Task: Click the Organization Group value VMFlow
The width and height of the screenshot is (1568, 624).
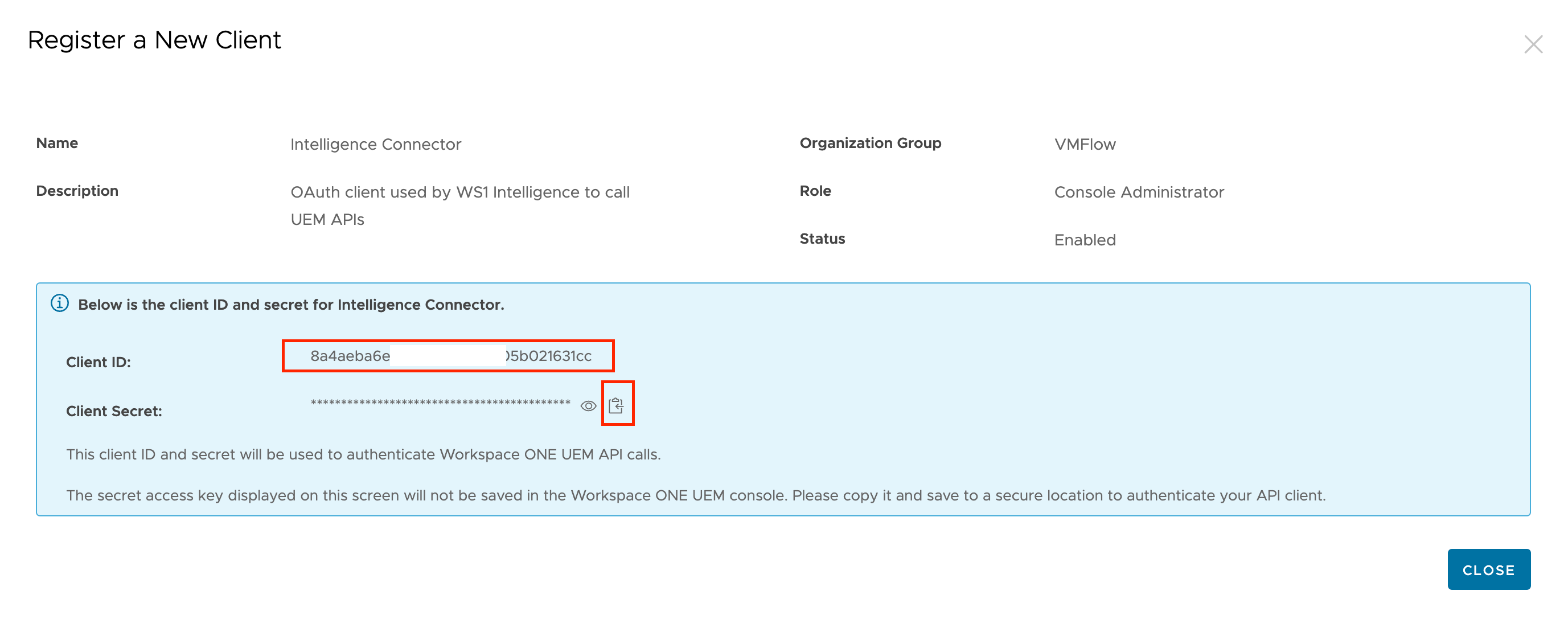Action: [x=1085, y=144]
